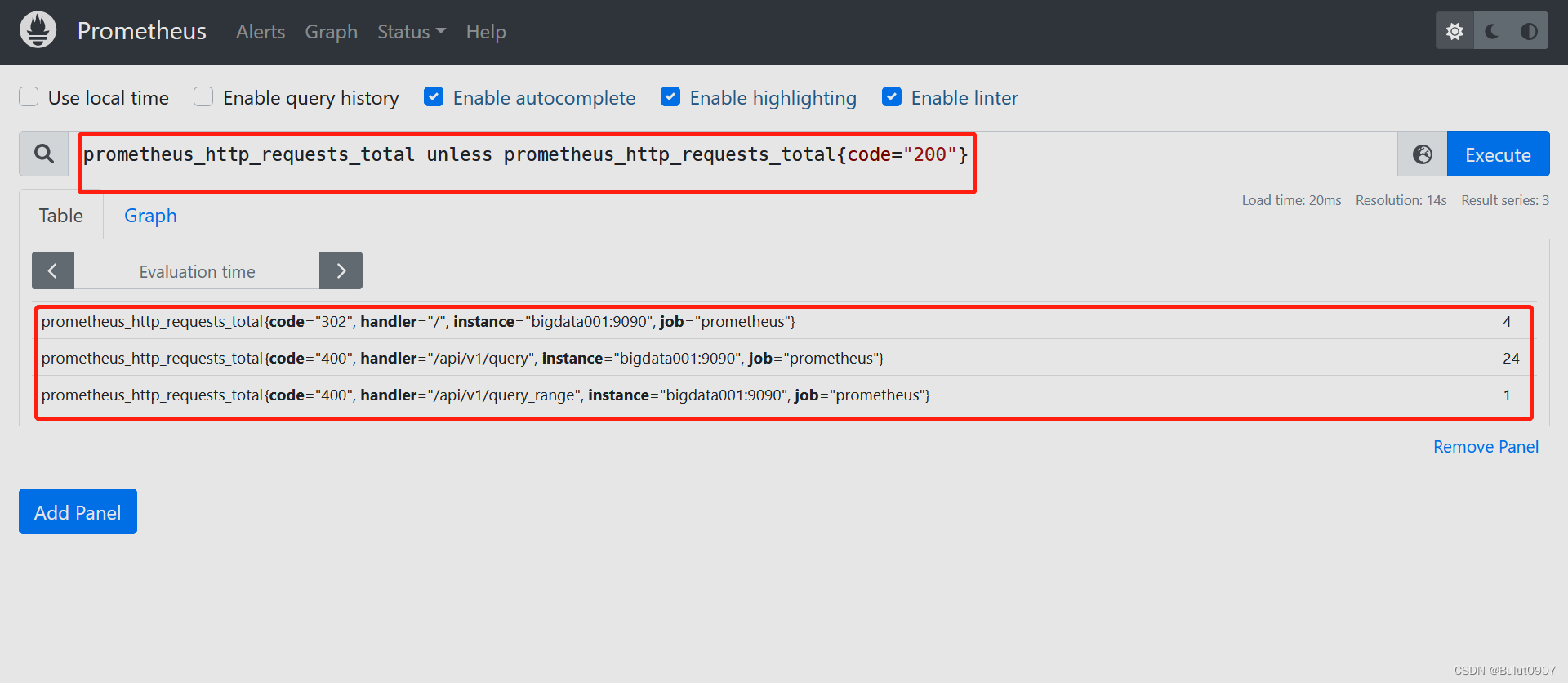Disable the Enable autocomplete checkbox
1568x683 pixels.
(x=434, y=97)
